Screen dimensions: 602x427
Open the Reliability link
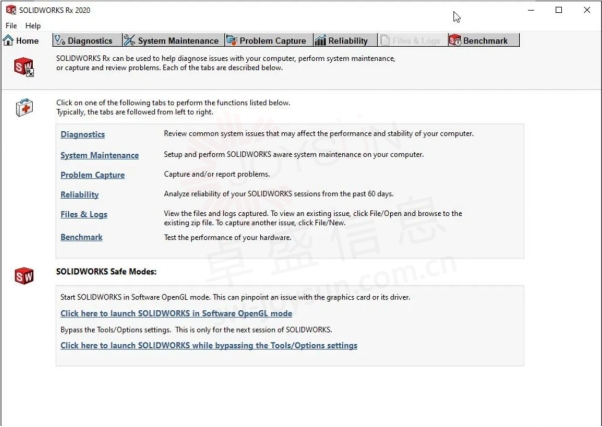[x=79, y=195]
